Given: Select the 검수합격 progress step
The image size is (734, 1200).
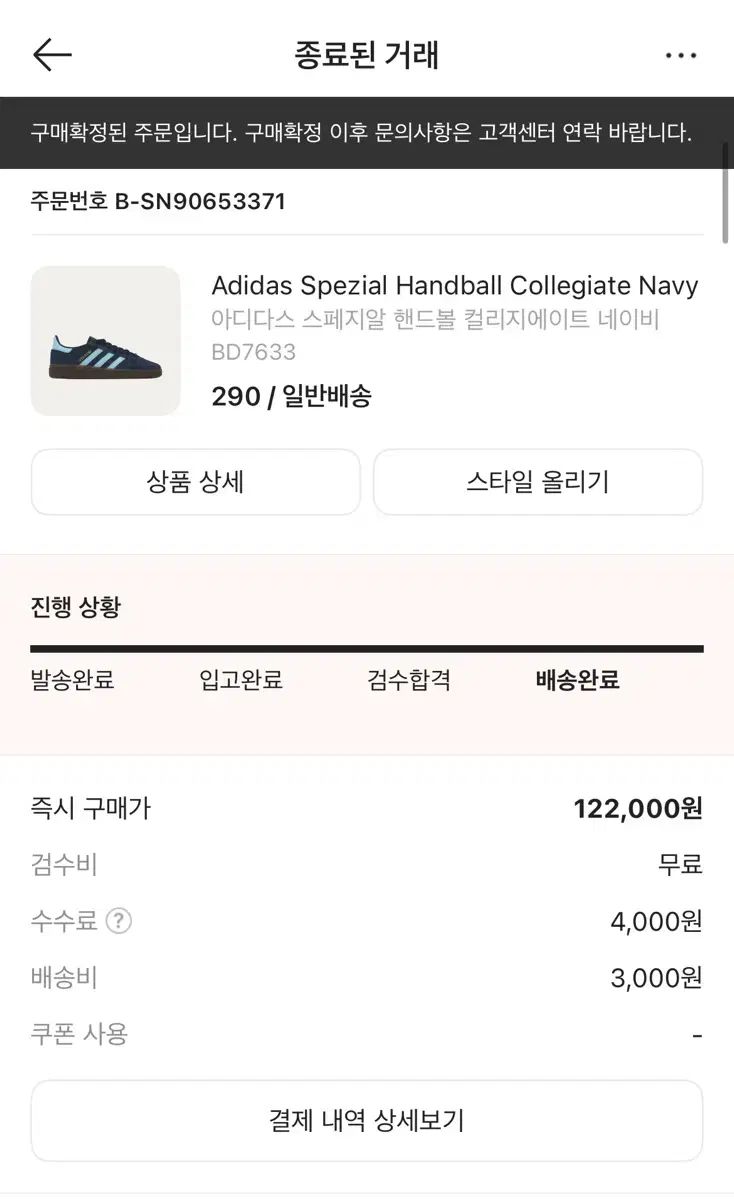Looking at the screenshot, I should pyautogui.click(x=409, y=681).
